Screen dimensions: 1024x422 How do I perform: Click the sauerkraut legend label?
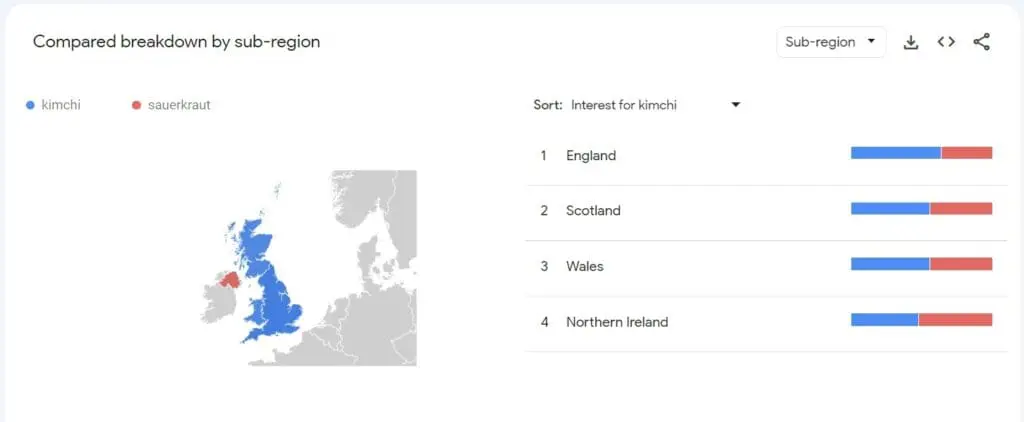(x=179, y=105)
